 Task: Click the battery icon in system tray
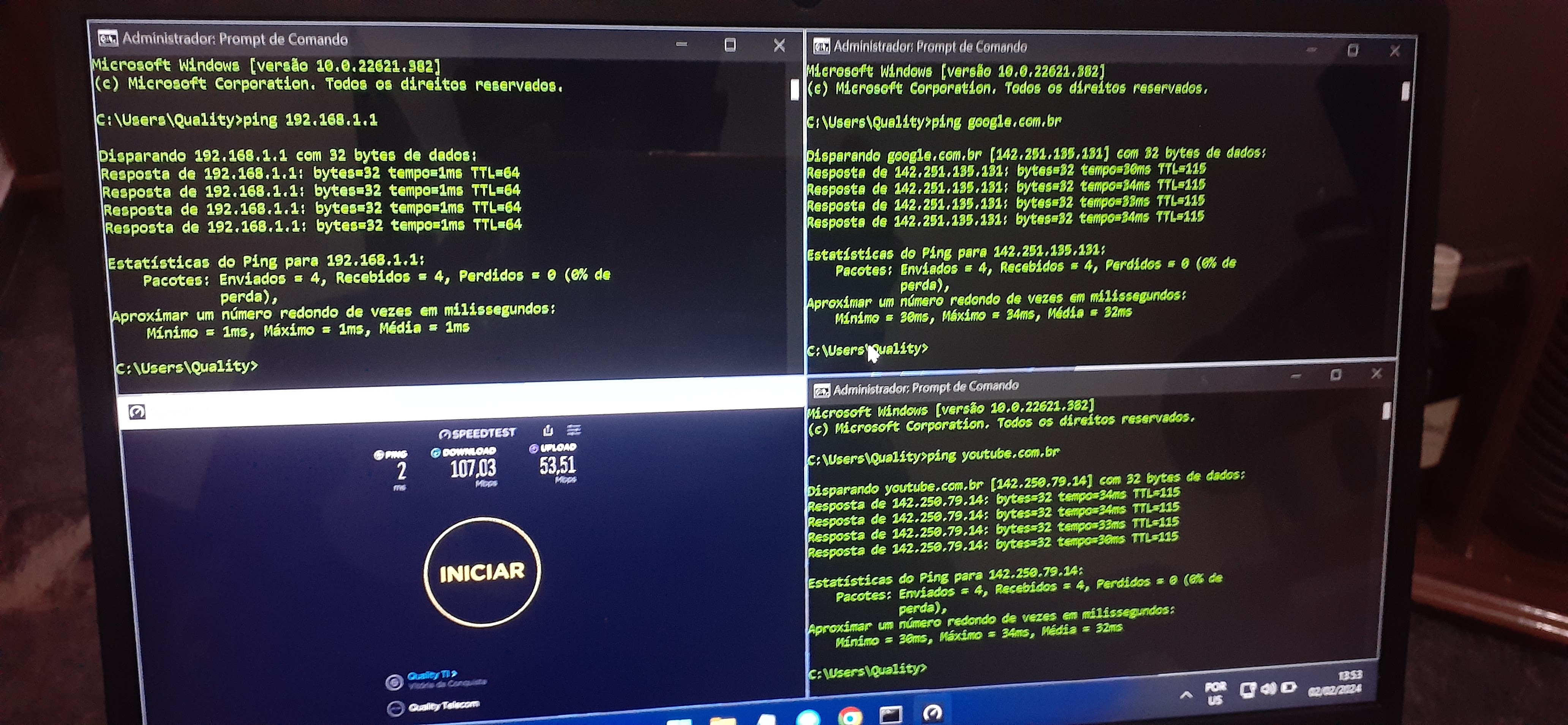[x=1288, y=688]
